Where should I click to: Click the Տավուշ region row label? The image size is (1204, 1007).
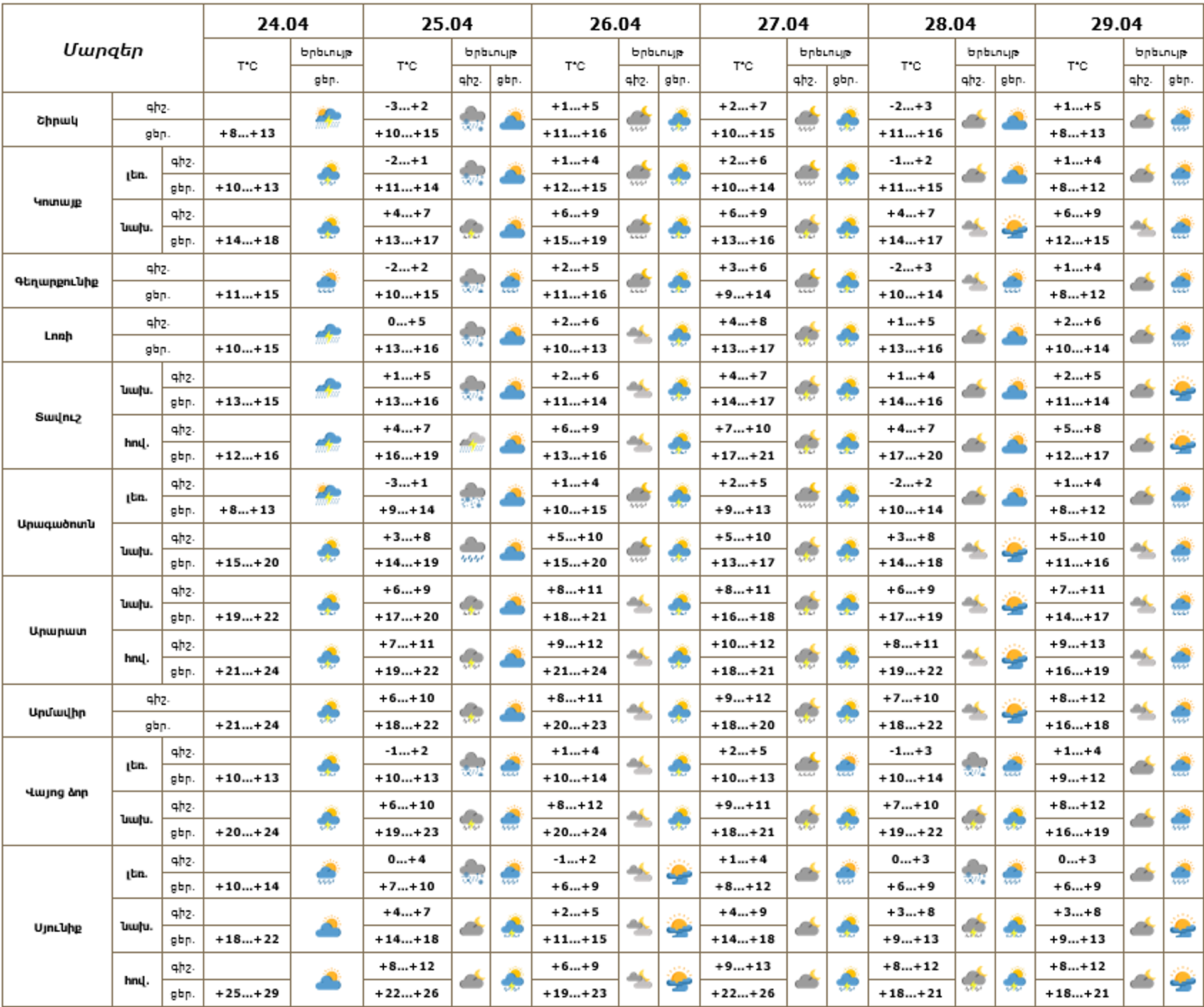coord(58,417)
